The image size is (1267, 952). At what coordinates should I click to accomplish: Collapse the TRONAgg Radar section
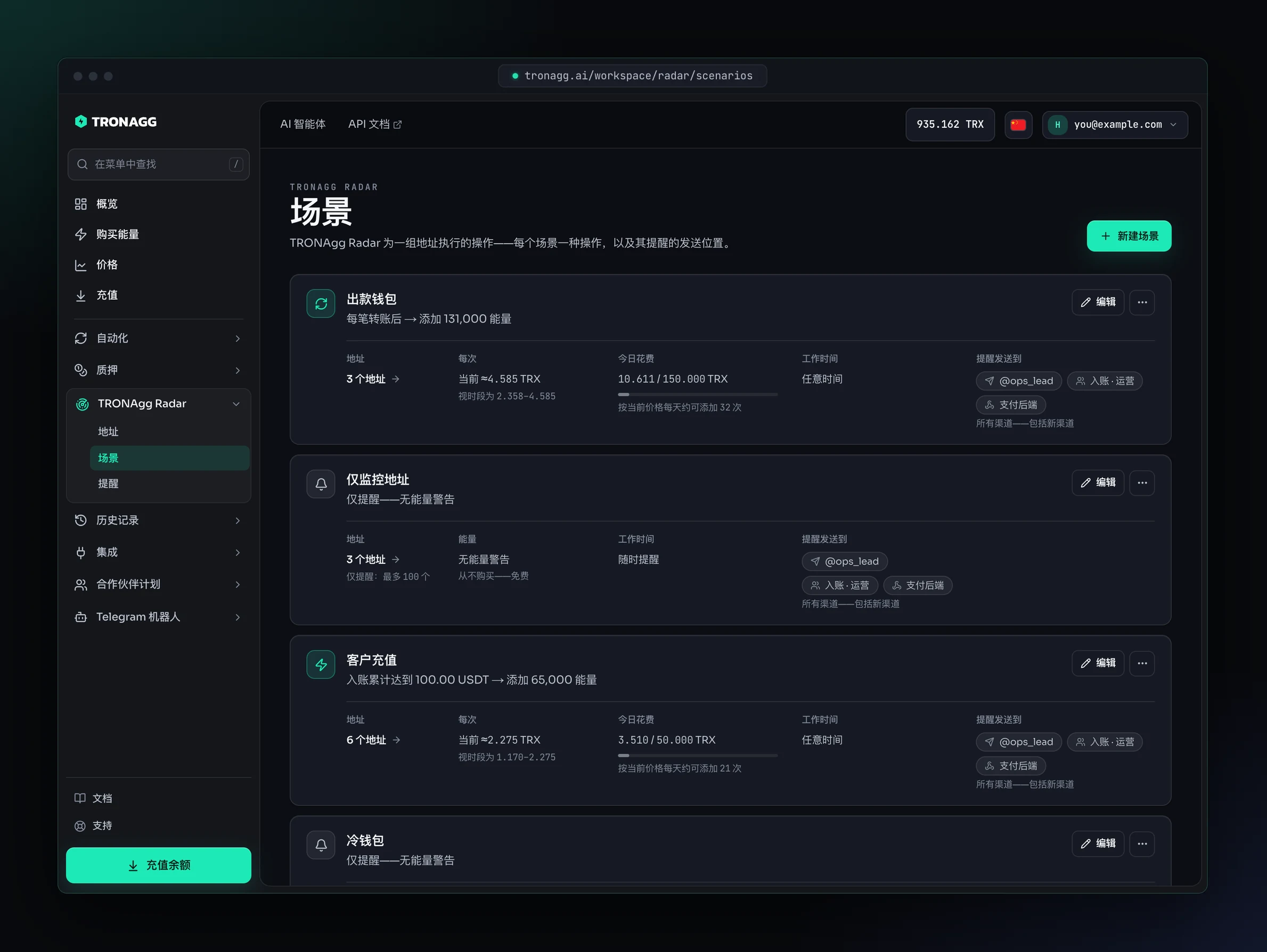click(159, 404)
